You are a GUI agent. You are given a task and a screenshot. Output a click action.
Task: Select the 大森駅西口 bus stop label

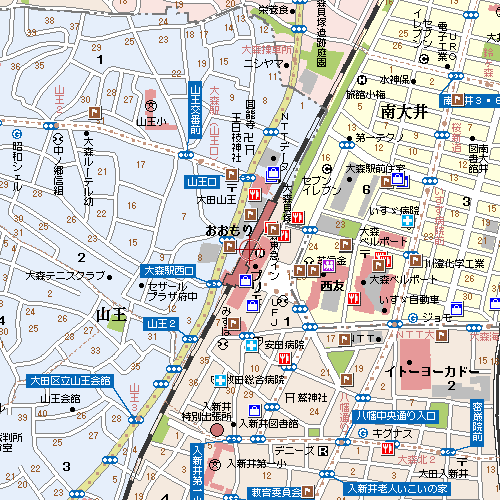pos(168,271)
